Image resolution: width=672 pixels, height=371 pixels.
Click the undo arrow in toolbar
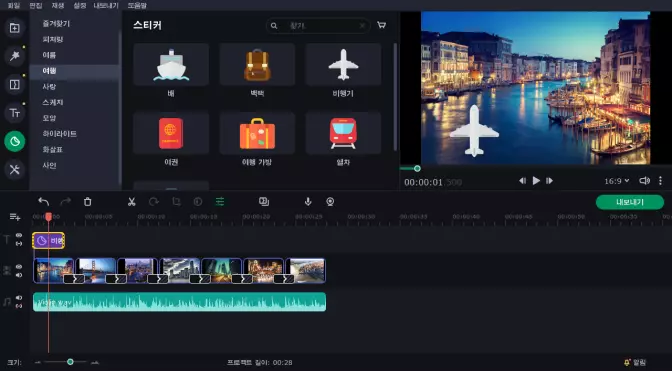(x=43, y=202)
